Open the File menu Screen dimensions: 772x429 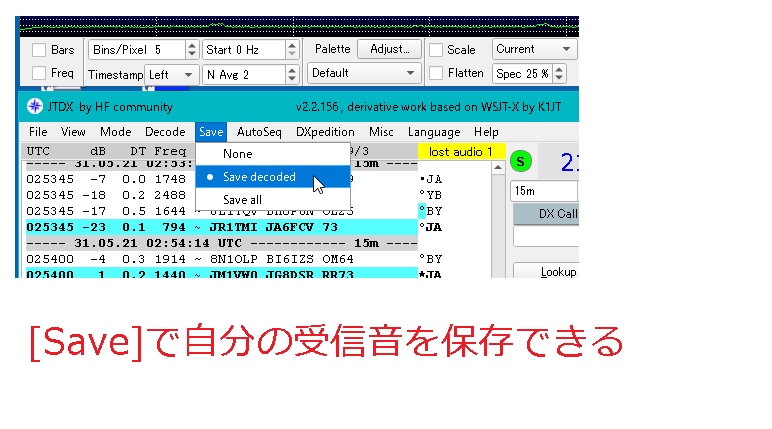pyautogui.click(x=38, y=132)
